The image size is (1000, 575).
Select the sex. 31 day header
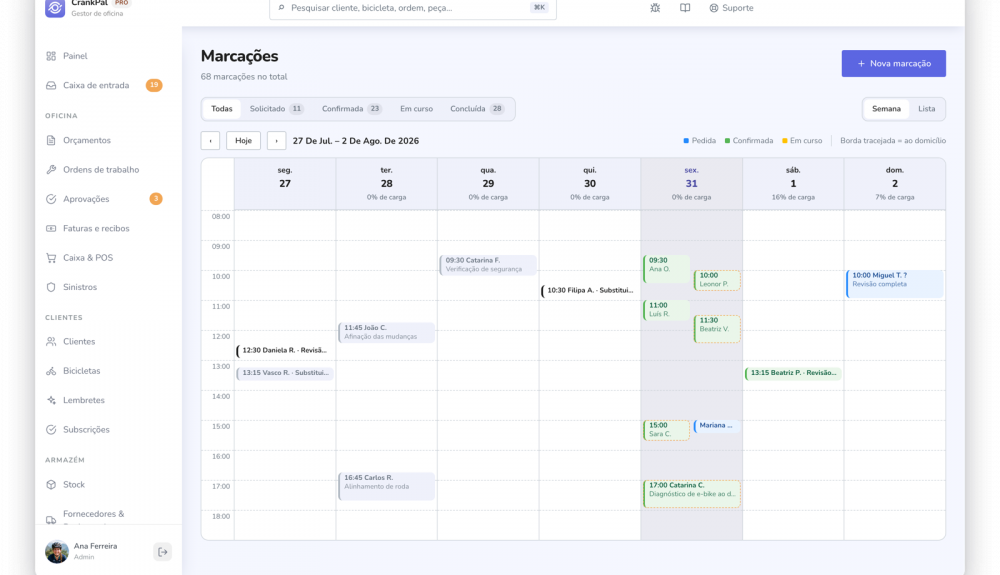pos(691,184)
